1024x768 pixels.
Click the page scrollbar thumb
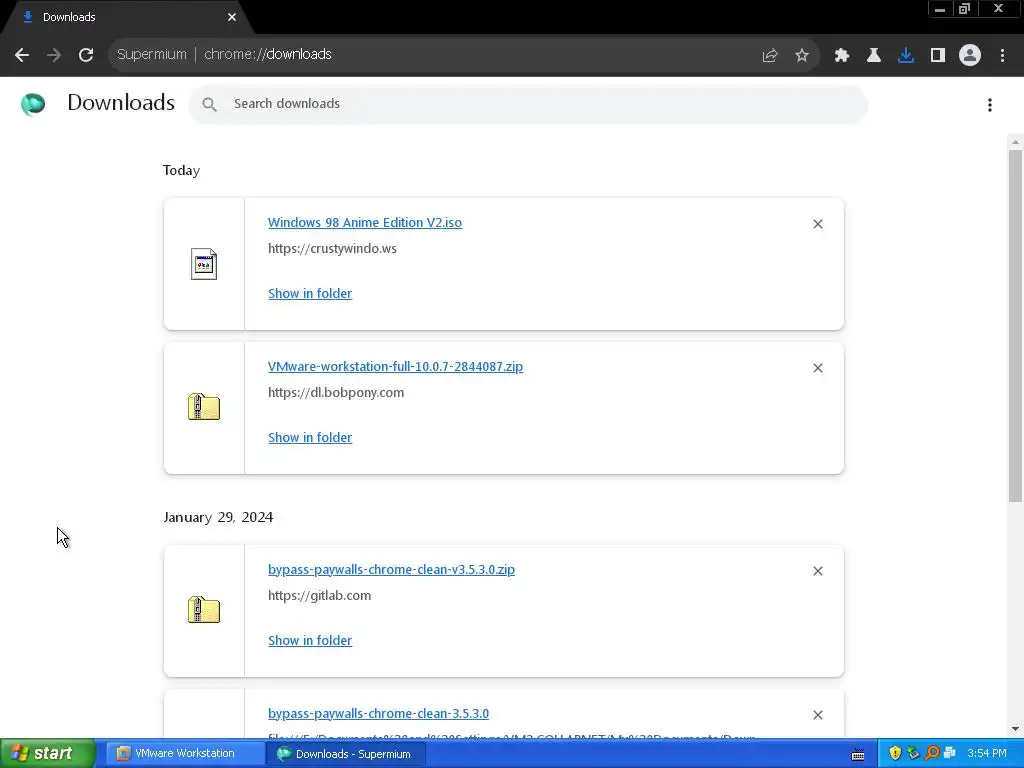coord(1015,326)
